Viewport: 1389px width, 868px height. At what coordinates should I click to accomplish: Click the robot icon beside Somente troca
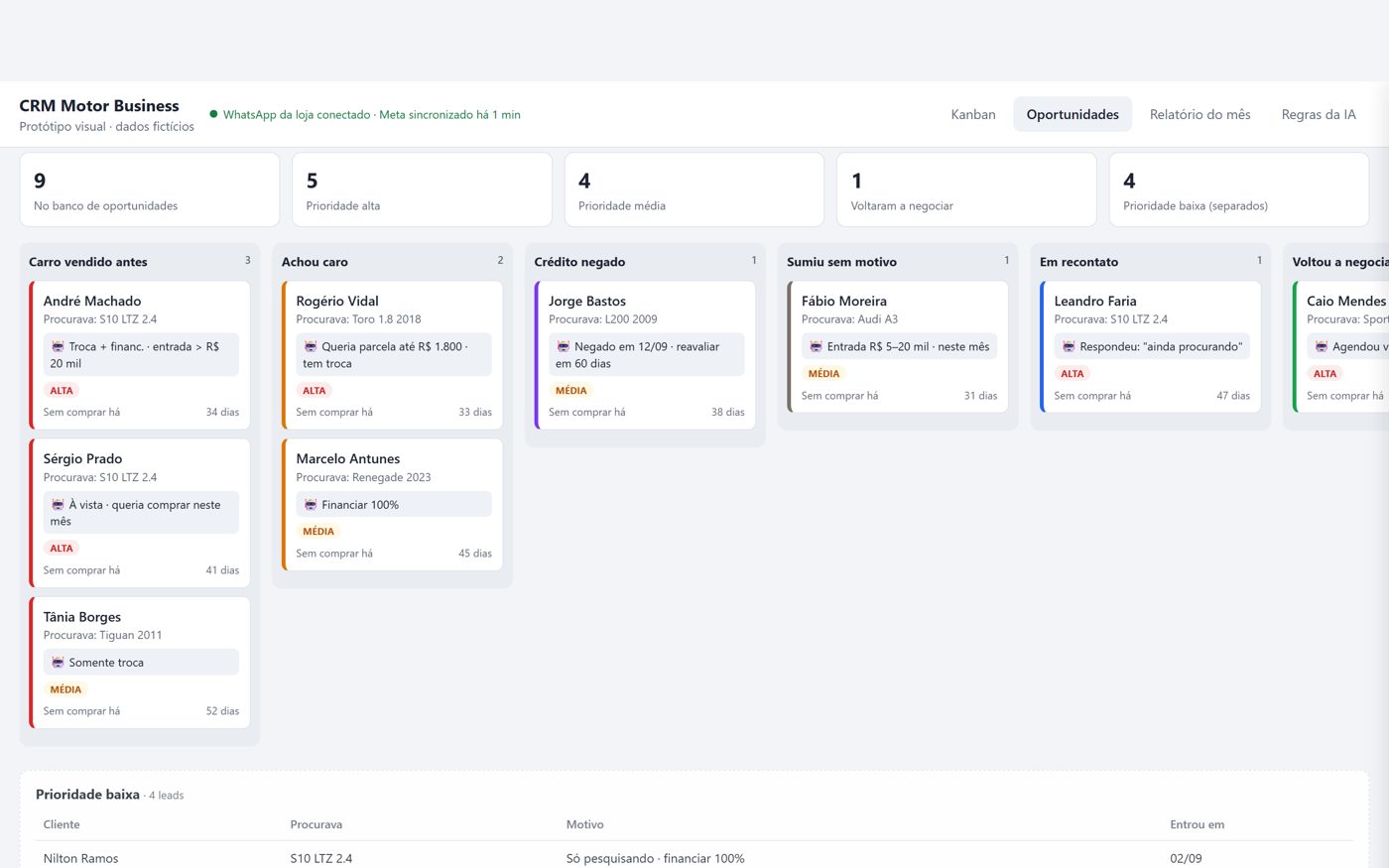58,663
